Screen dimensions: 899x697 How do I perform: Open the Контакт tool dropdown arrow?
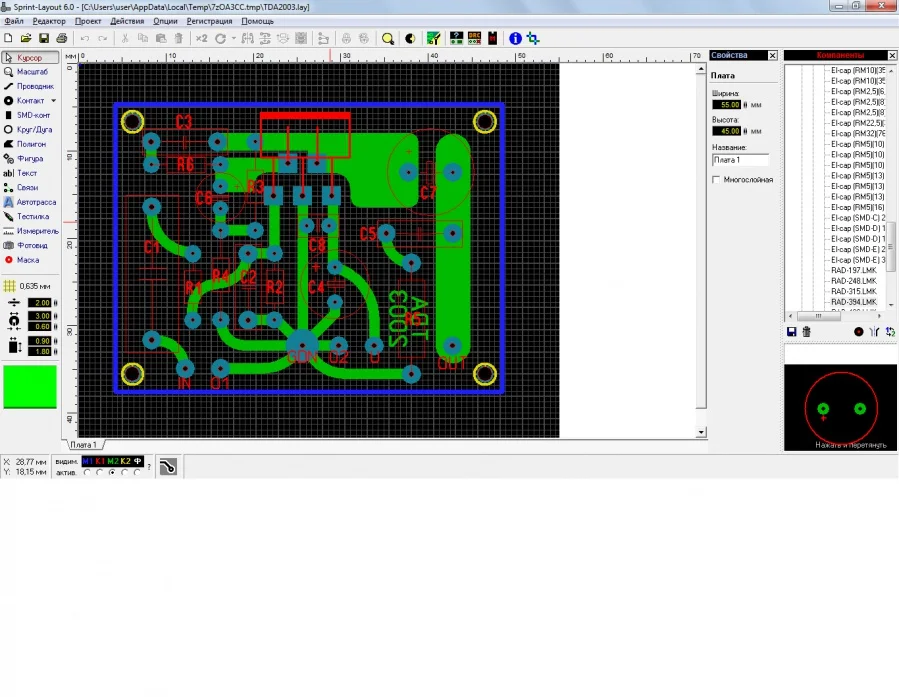pos(54,101)
